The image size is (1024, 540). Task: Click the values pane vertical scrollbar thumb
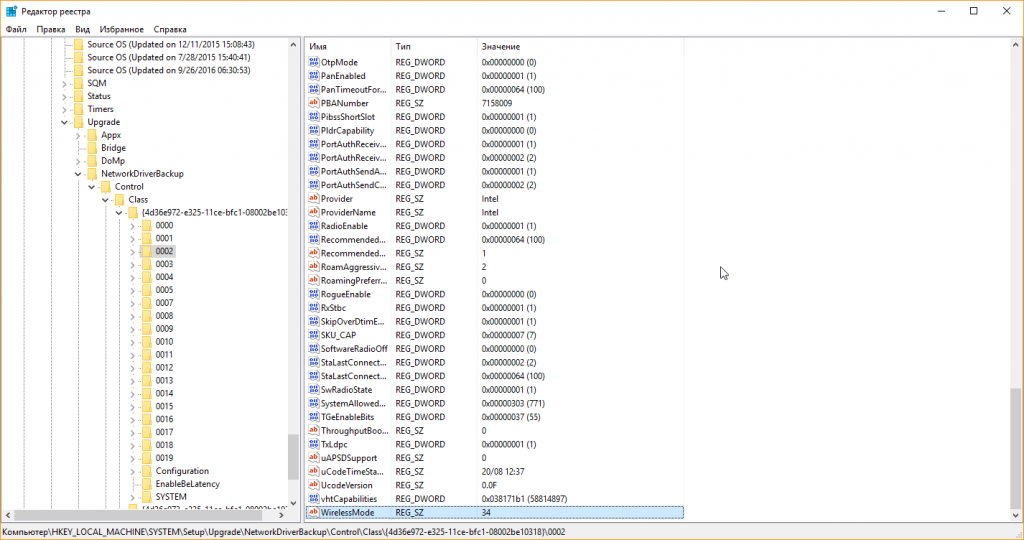click(1016, 450)
